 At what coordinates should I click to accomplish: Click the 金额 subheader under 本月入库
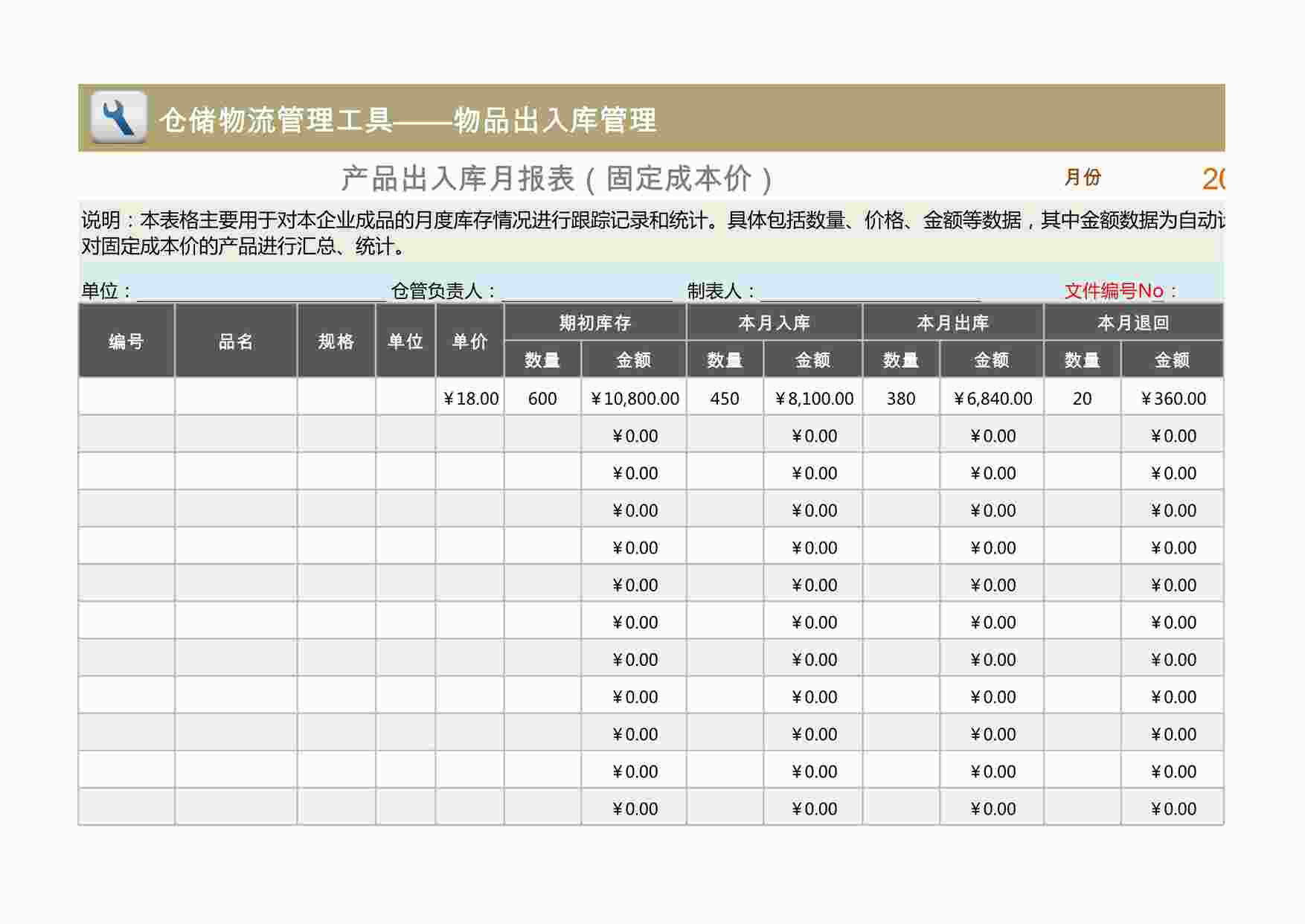point(813,360)
